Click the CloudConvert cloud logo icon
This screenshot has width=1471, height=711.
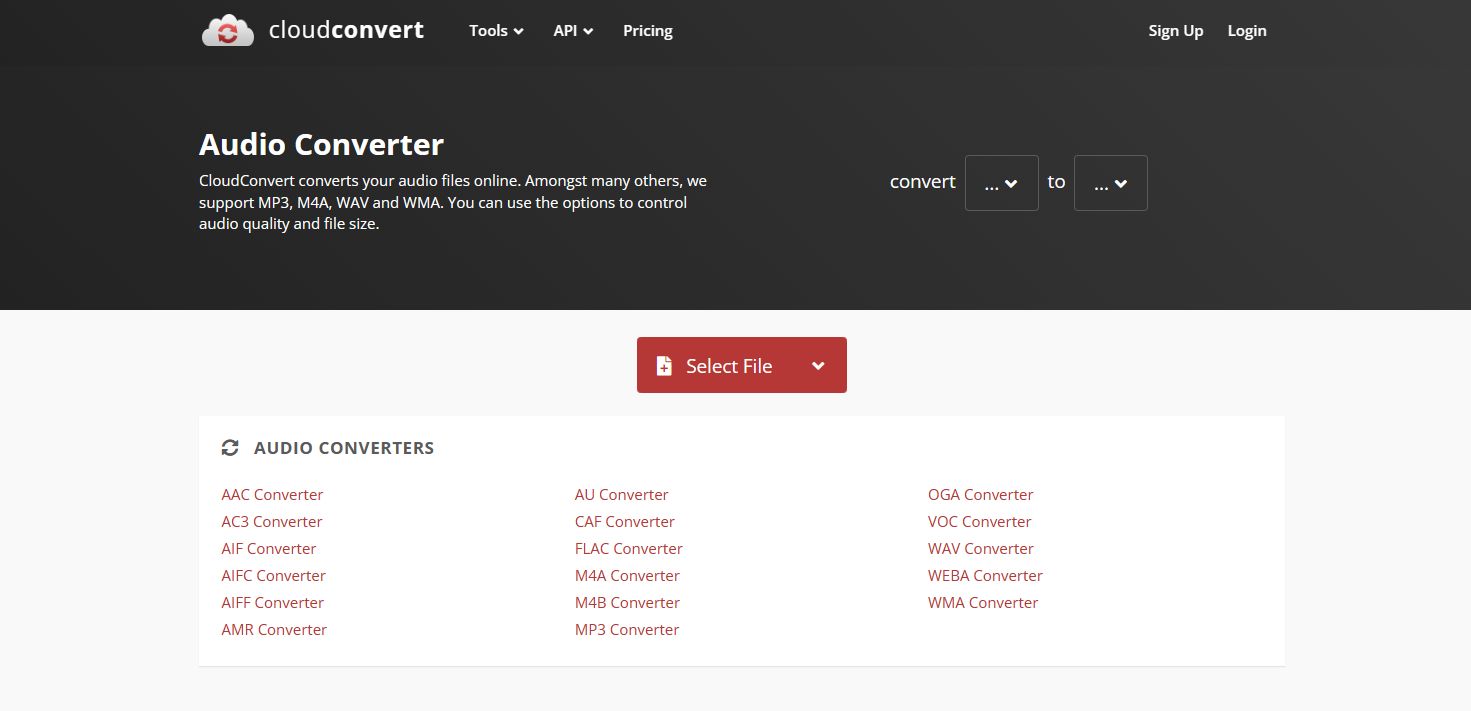click(x=228, y=31)
